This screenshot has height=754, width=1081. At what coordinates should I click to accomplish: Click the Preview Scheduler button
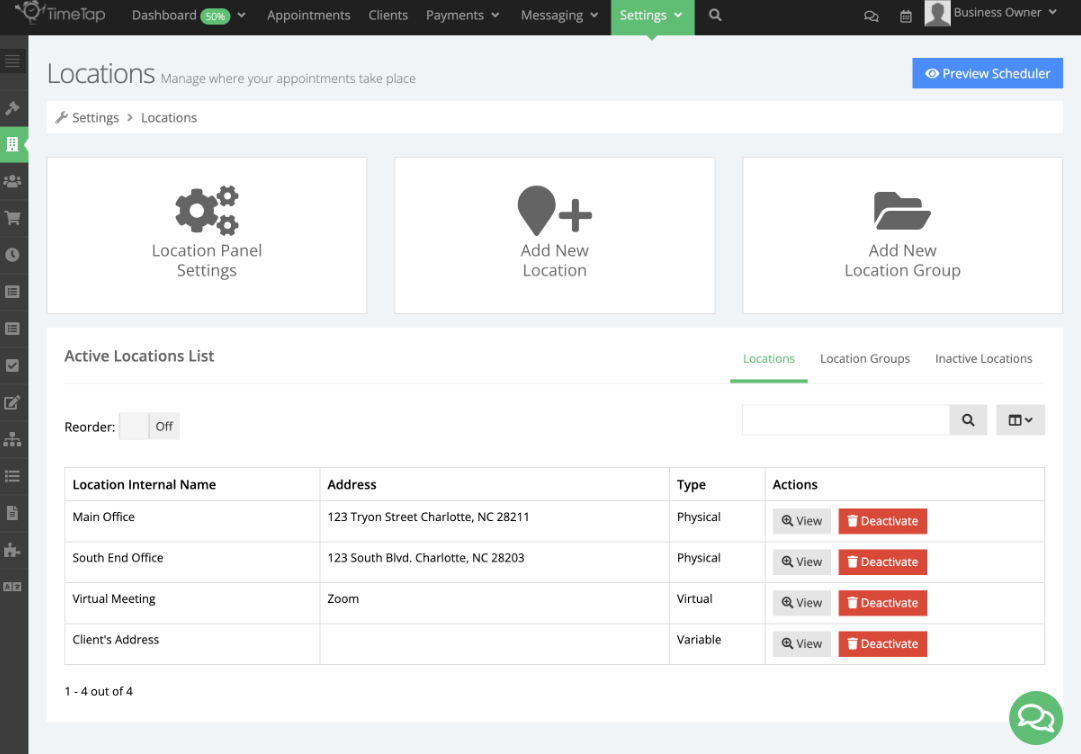coord(987,72)
